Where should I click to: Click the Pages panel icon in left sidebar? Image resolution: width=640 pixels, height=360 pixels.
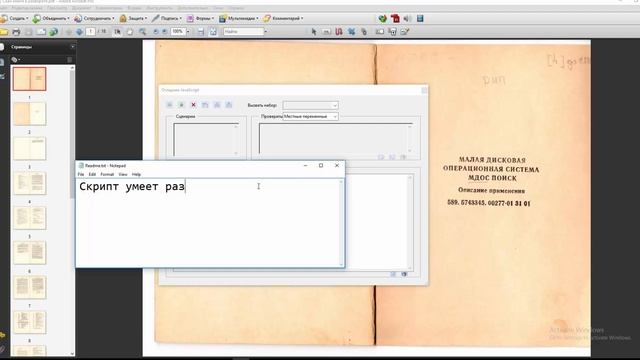point(2,47)
